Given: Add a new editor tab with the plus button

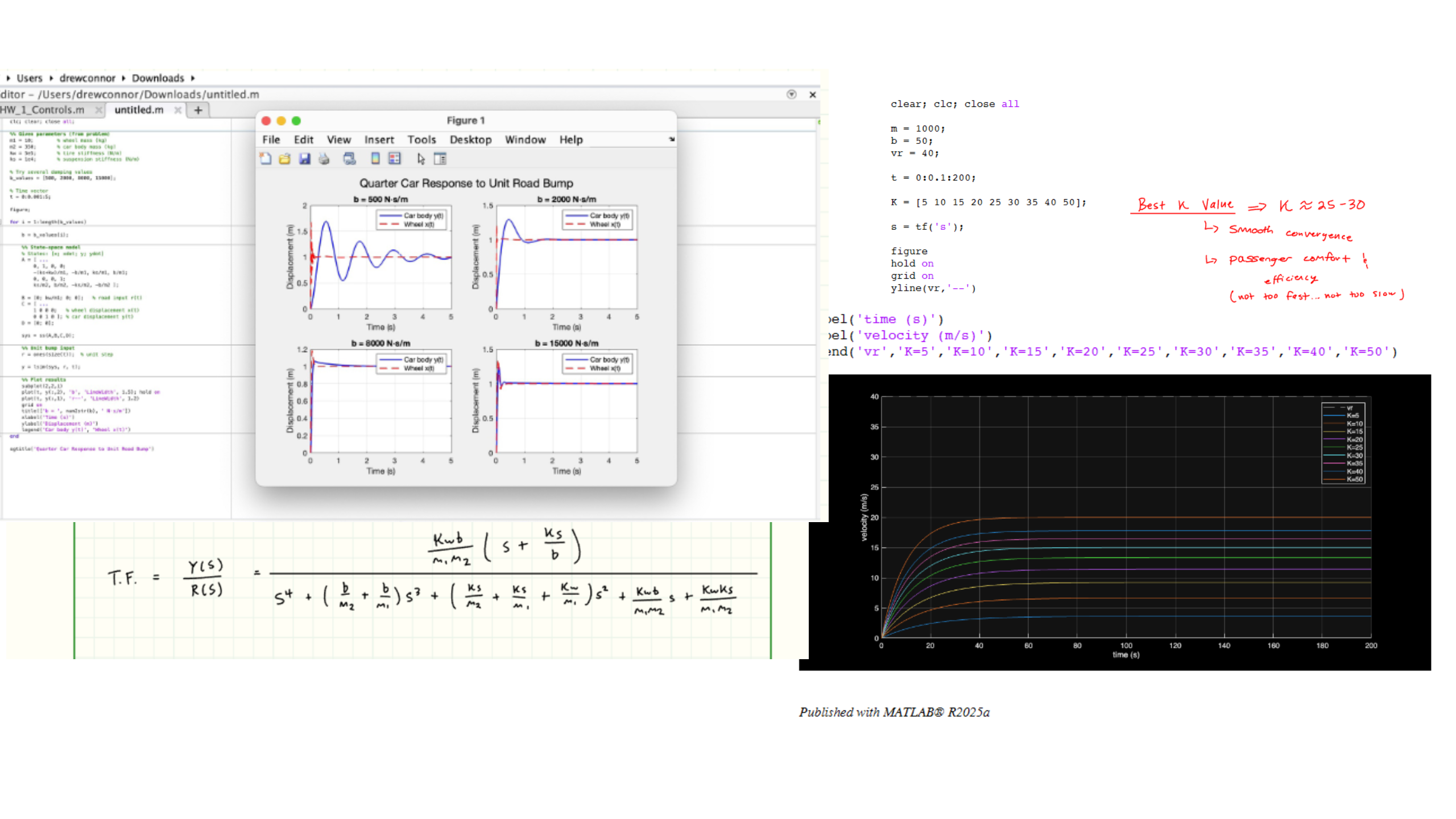Looking at the screenshot, I should pos(198,110).
